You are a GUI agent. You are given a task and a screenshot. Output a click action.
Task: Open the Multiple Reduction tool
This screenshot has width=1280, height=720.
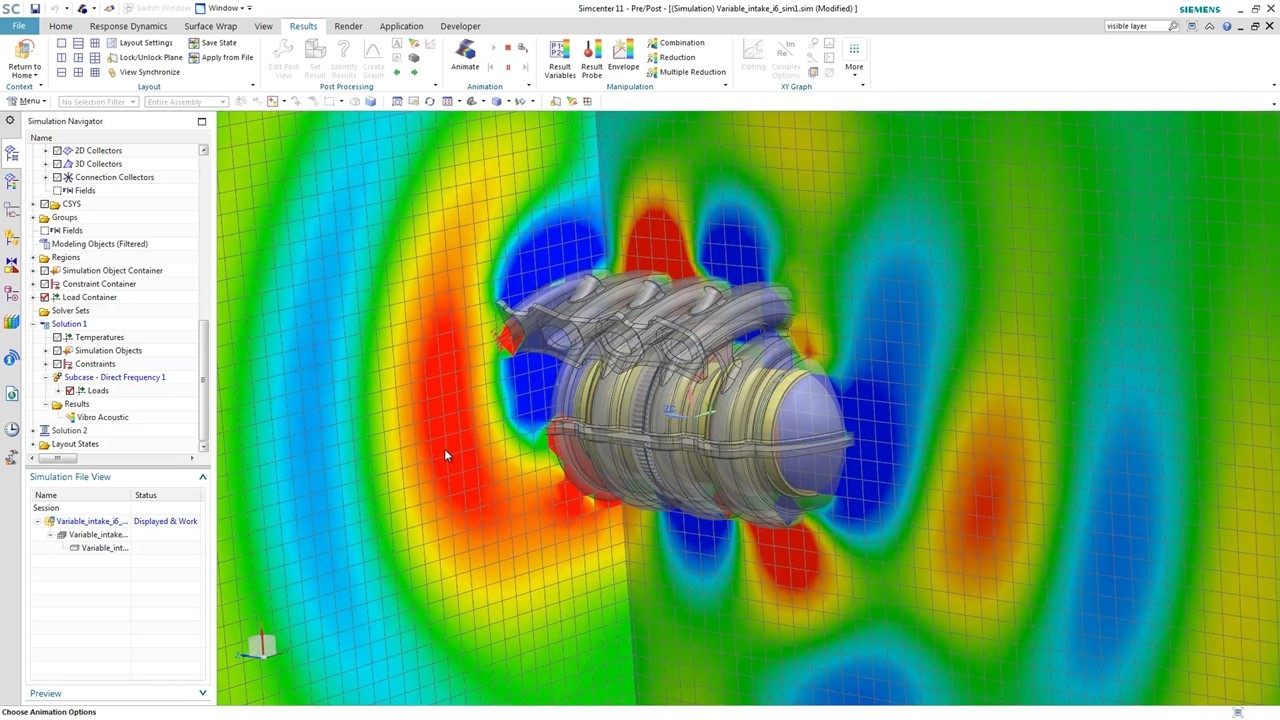692,71
